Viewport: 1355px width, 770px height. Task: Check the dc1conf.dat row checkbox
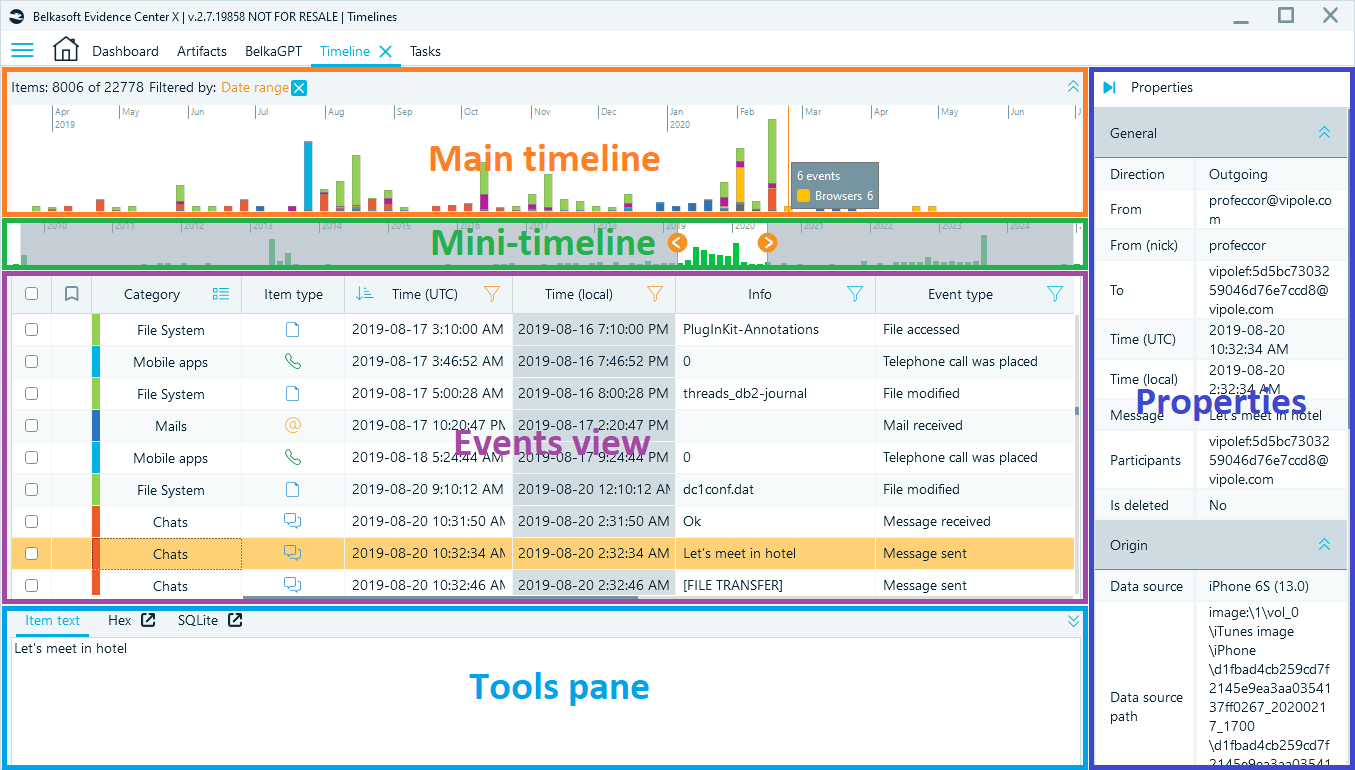point(31,490)
